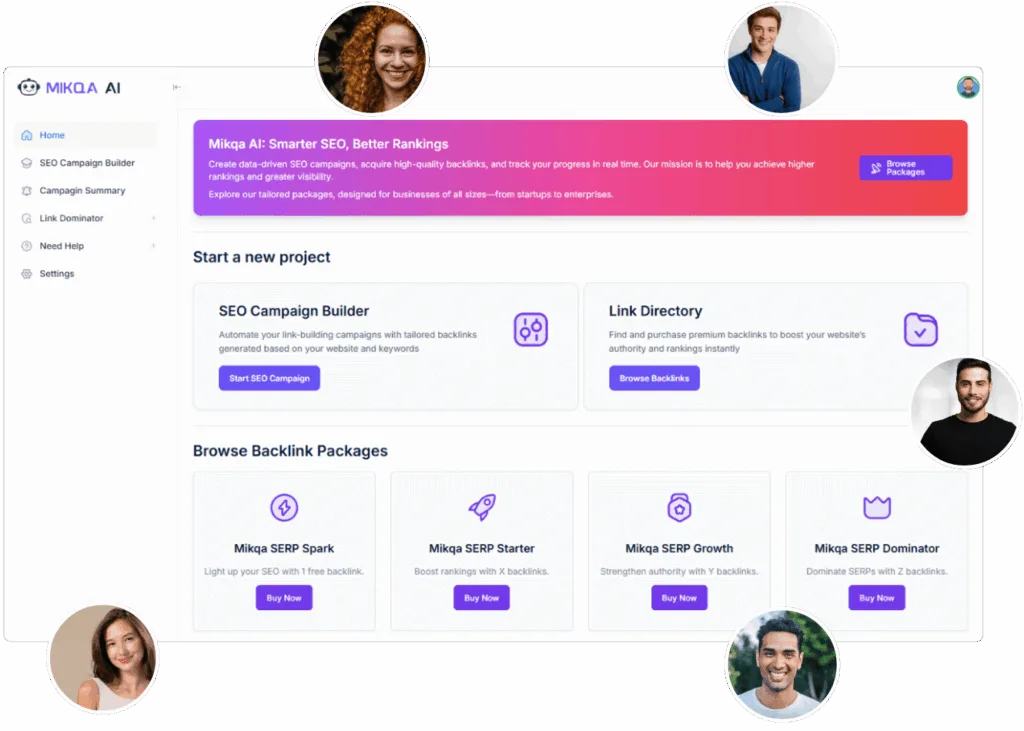
Task: Click Buy Now under SERP Dominator
Action: [x=876, y=598]
